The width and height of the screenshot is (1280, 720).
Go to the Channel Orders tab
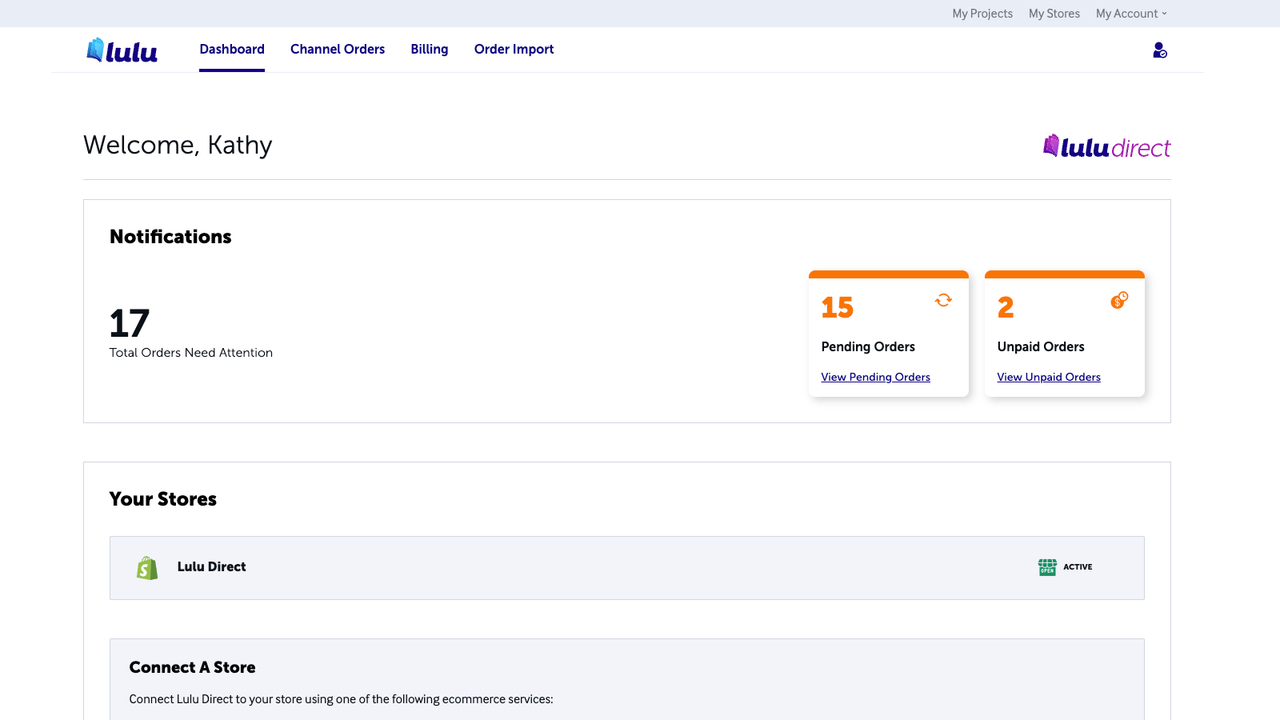click(x=337, y=49)
